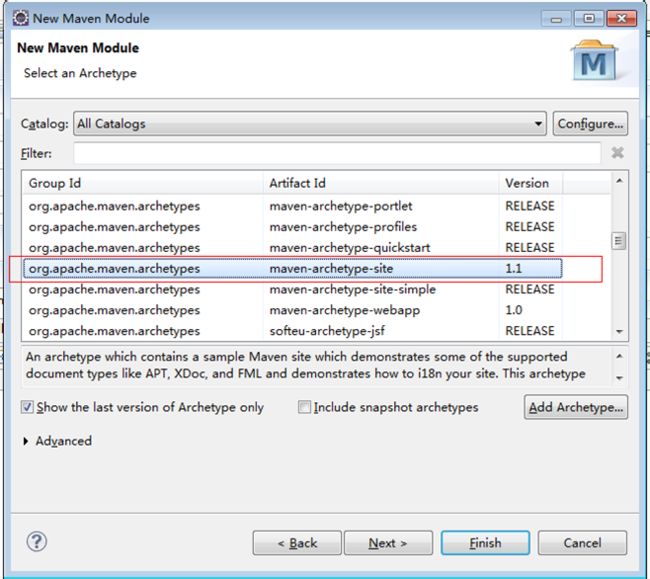Image resolution: width=650 pixels, height=579 pixels.
Task: Open the help question mark icon
Action: (x=37, y=541)
